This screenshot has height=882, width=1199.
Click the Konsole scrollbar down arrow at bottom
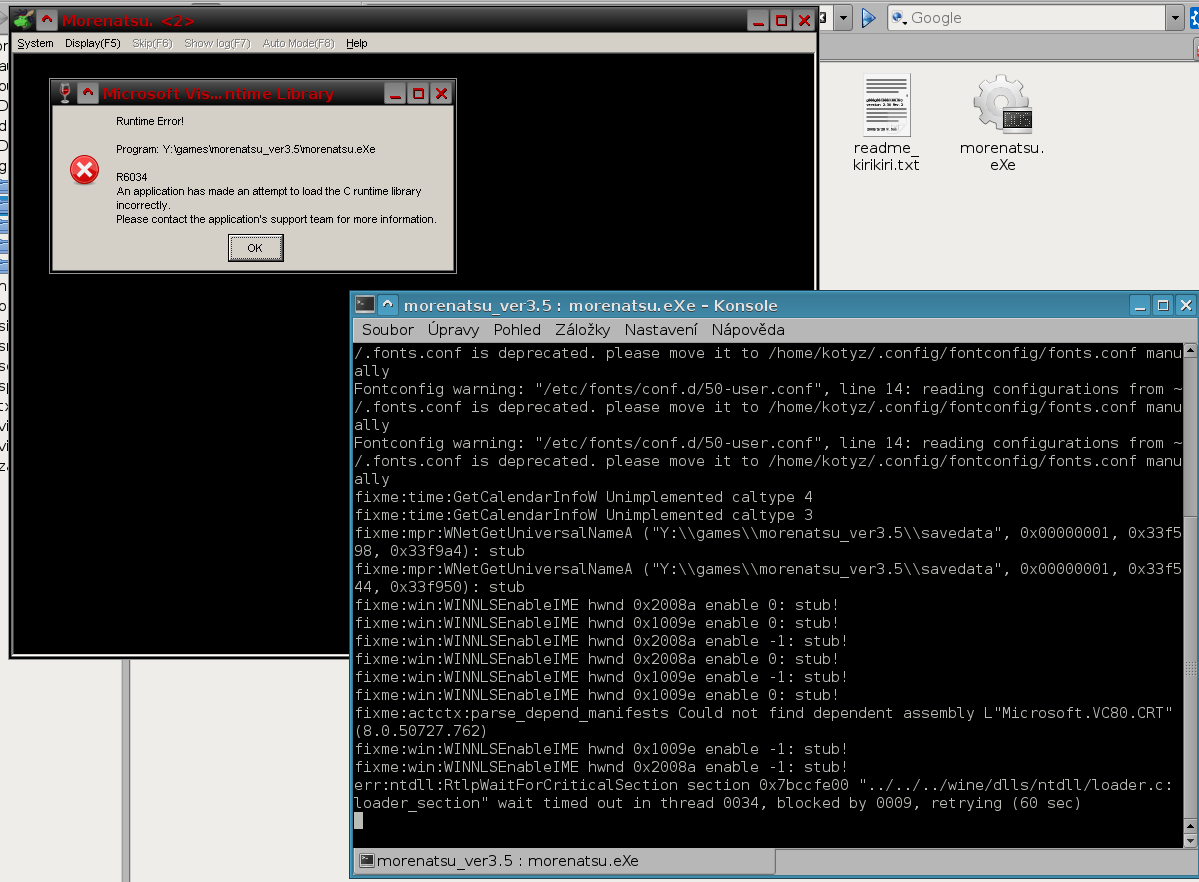[x=1190, y=841]
